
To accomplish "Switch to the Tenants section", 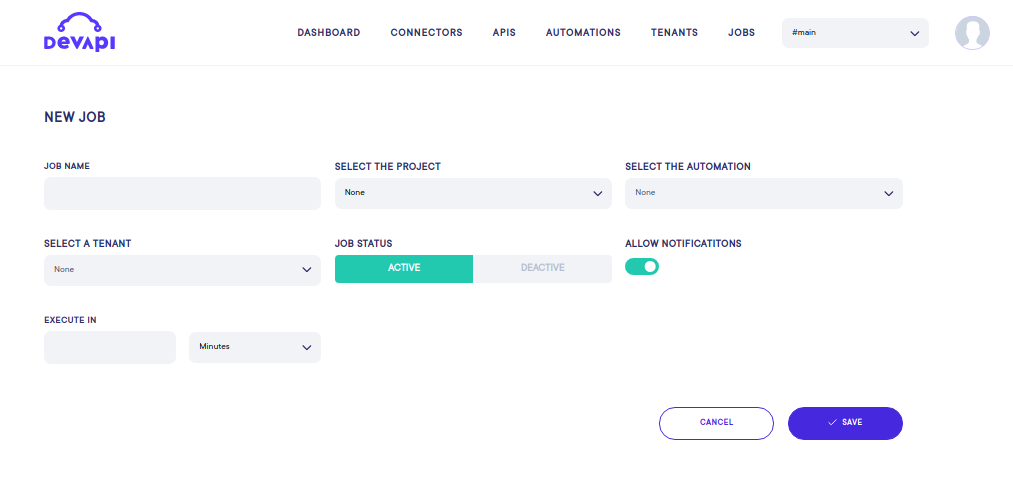I will coord(674,33).
